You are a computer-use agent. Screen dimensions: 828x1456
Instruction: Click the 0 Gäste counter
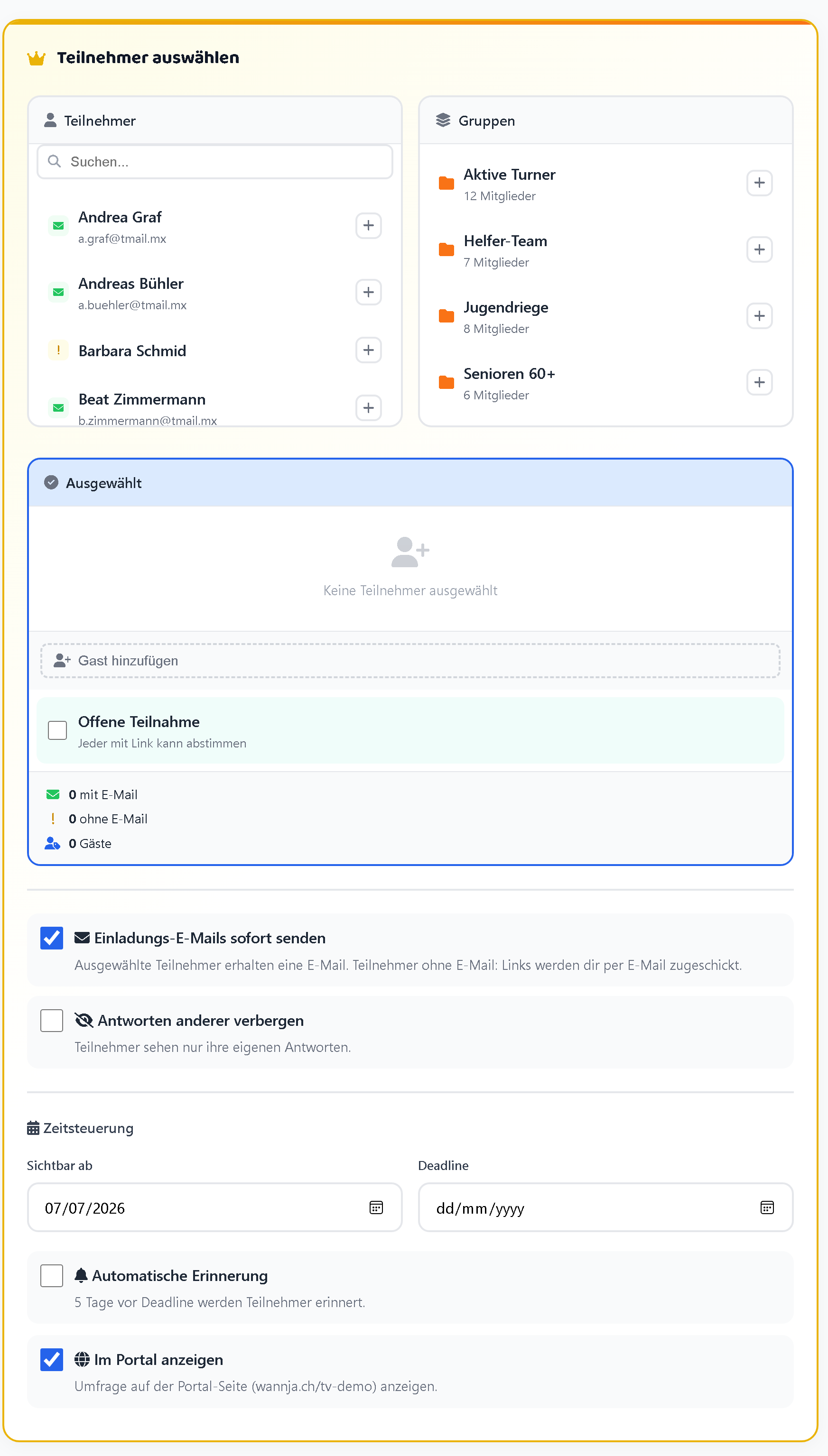click(90, 843)
